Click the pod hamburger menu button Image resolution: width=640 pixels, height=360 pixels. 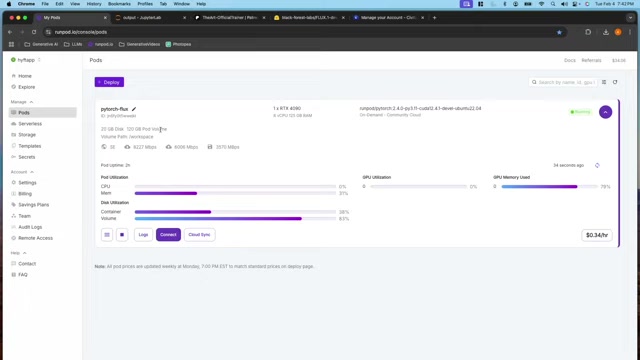tap(107, 235)
